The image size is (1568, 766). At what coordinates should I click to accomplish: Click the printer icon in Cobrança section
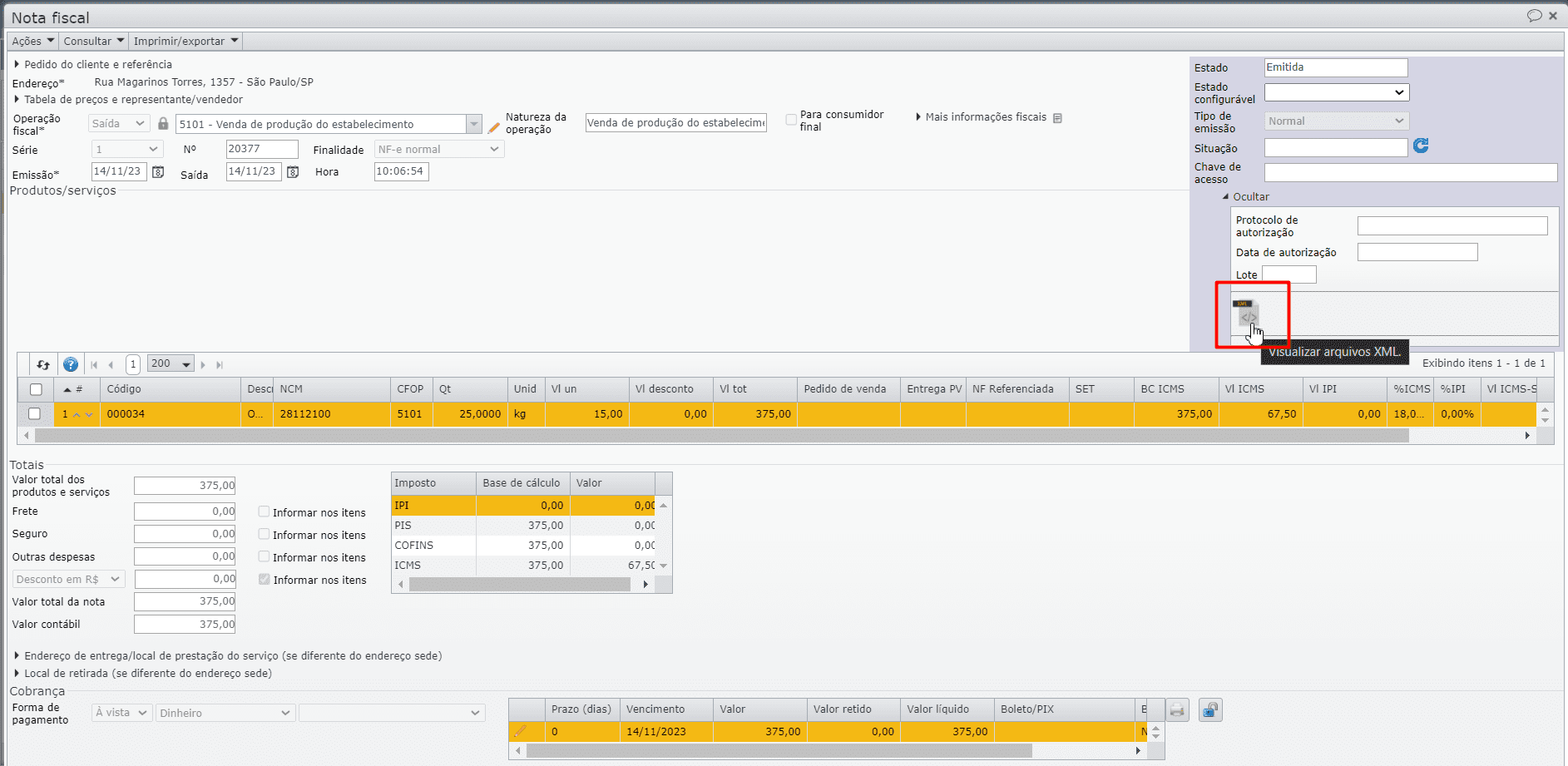pyautogui.click(x=1177, y=710)
